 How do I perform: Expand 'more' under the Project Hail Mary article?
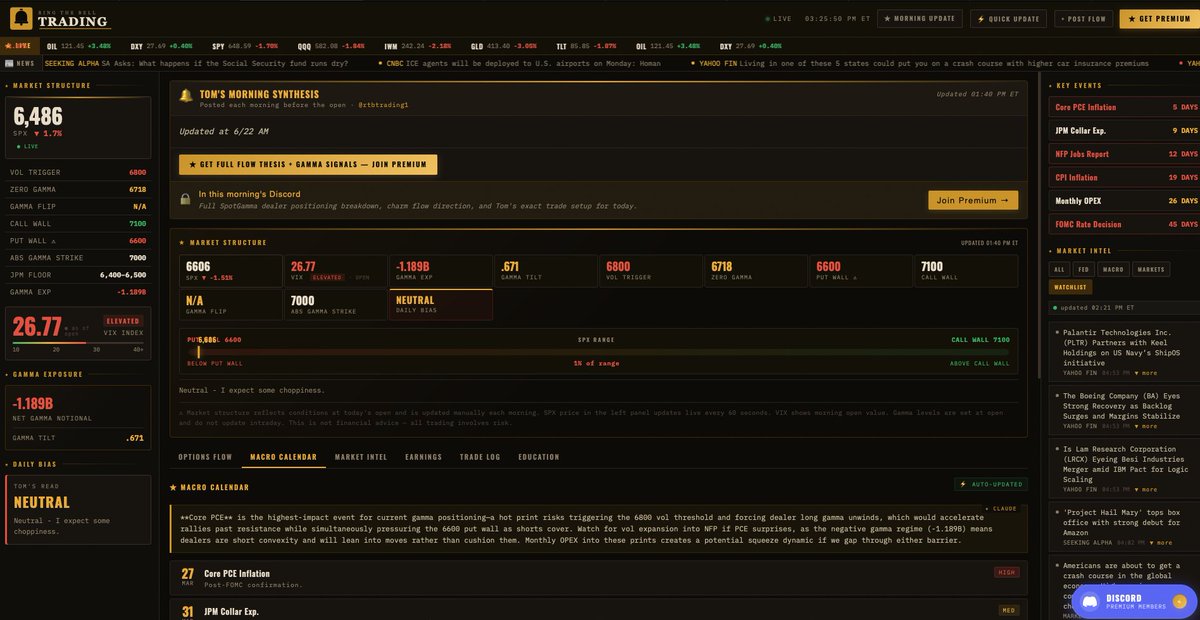pyautogui.click(x=1163, y=542)
